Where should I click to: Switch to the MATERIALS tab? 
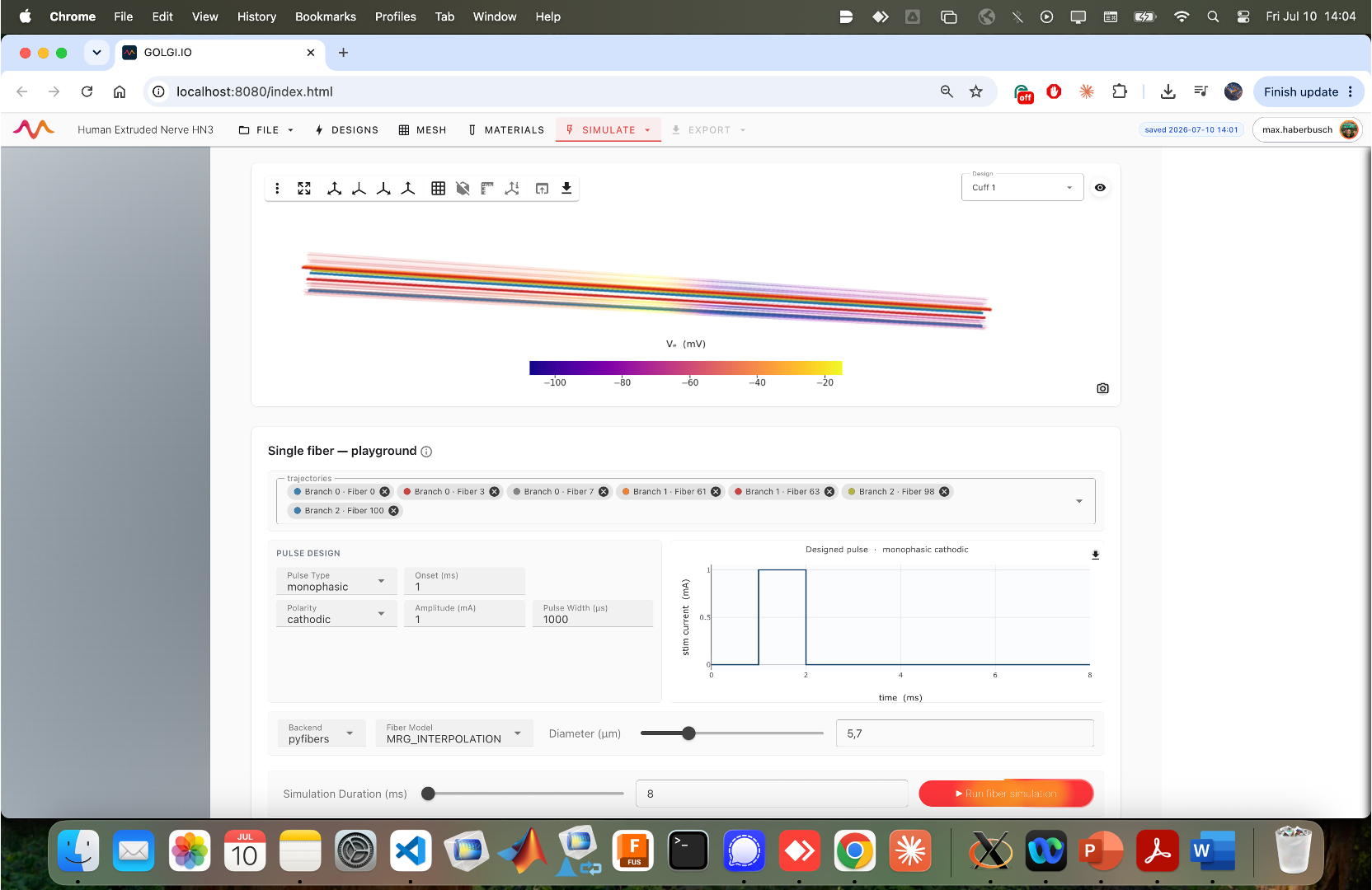click(506, 130)
